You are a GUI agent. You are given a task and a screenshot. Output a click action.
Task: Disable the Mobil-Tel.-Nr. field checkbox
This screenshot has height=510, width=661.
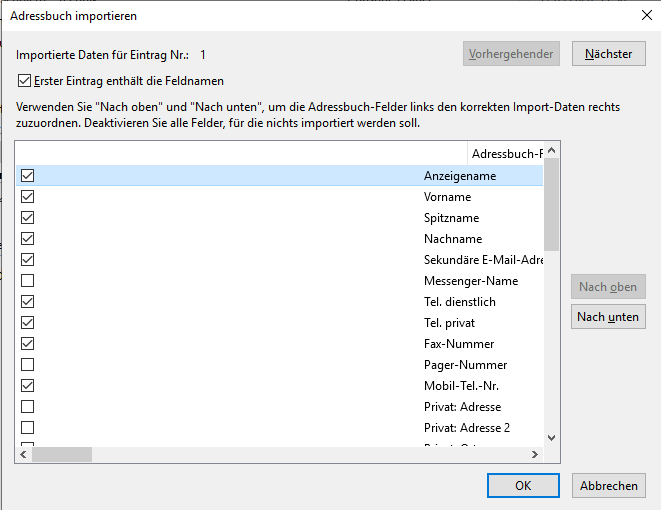27,386
